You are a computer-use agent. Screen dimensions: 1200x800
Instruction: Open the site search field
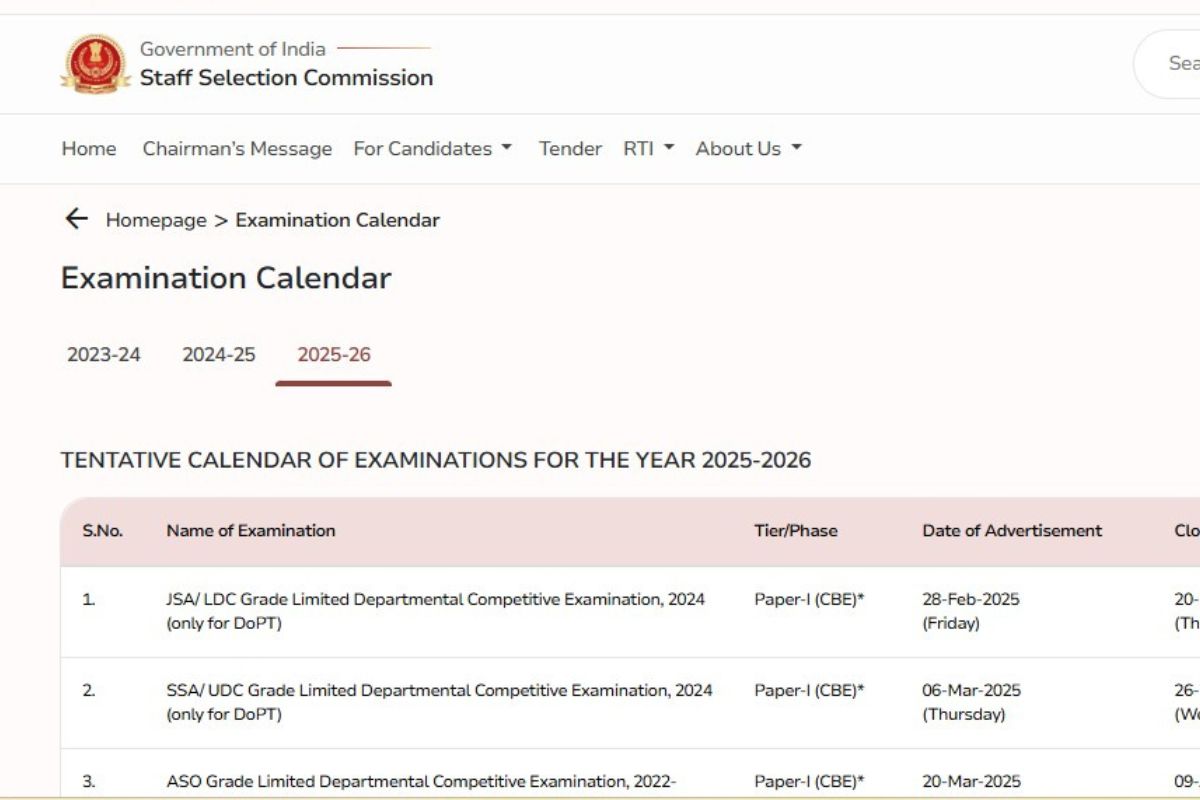pos(1180,62)
